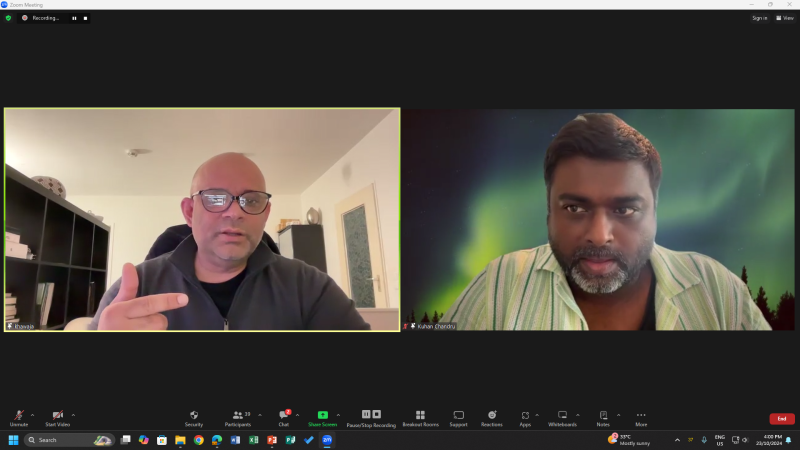The image size is (800, 450).
Task: Open Whiteboards
Action: [562, 416]
